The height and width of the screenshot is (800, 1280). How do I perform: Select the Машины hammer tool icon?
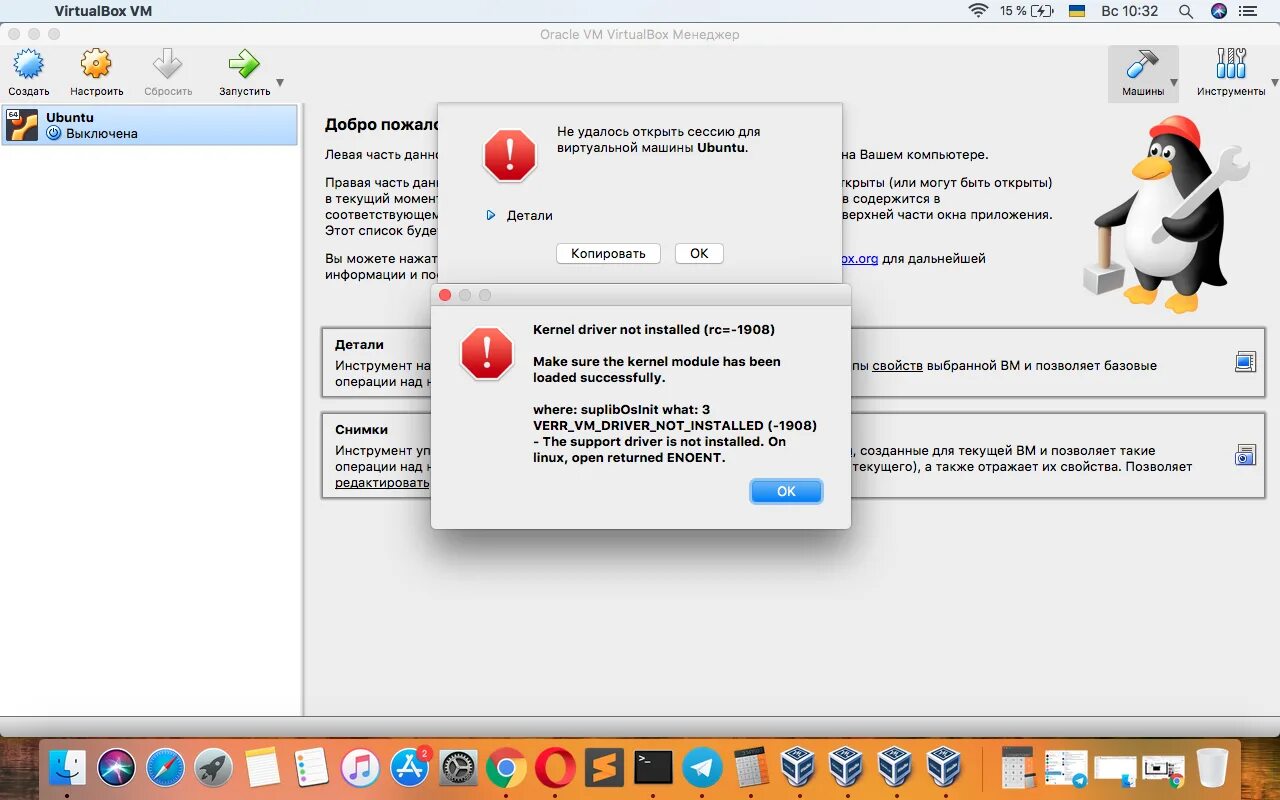click(1142, 66)
